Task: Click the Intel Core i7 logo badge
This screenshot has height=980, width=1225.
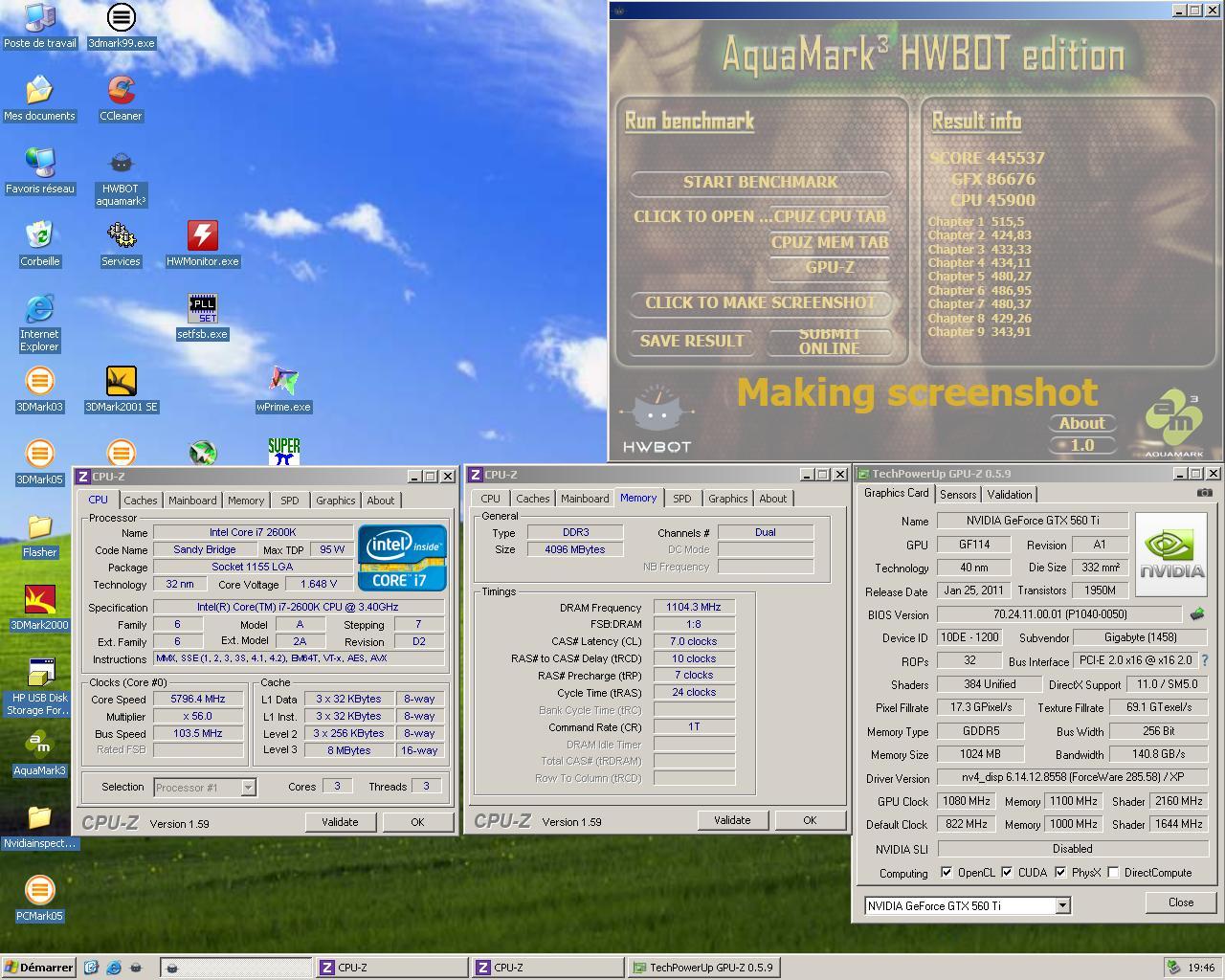Action: click(x=402, y=558)
